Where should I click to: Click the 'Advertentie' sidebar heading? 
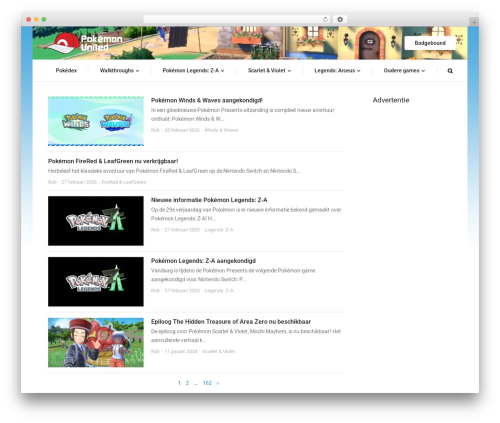pyautogui.click(x=391, y=100)
